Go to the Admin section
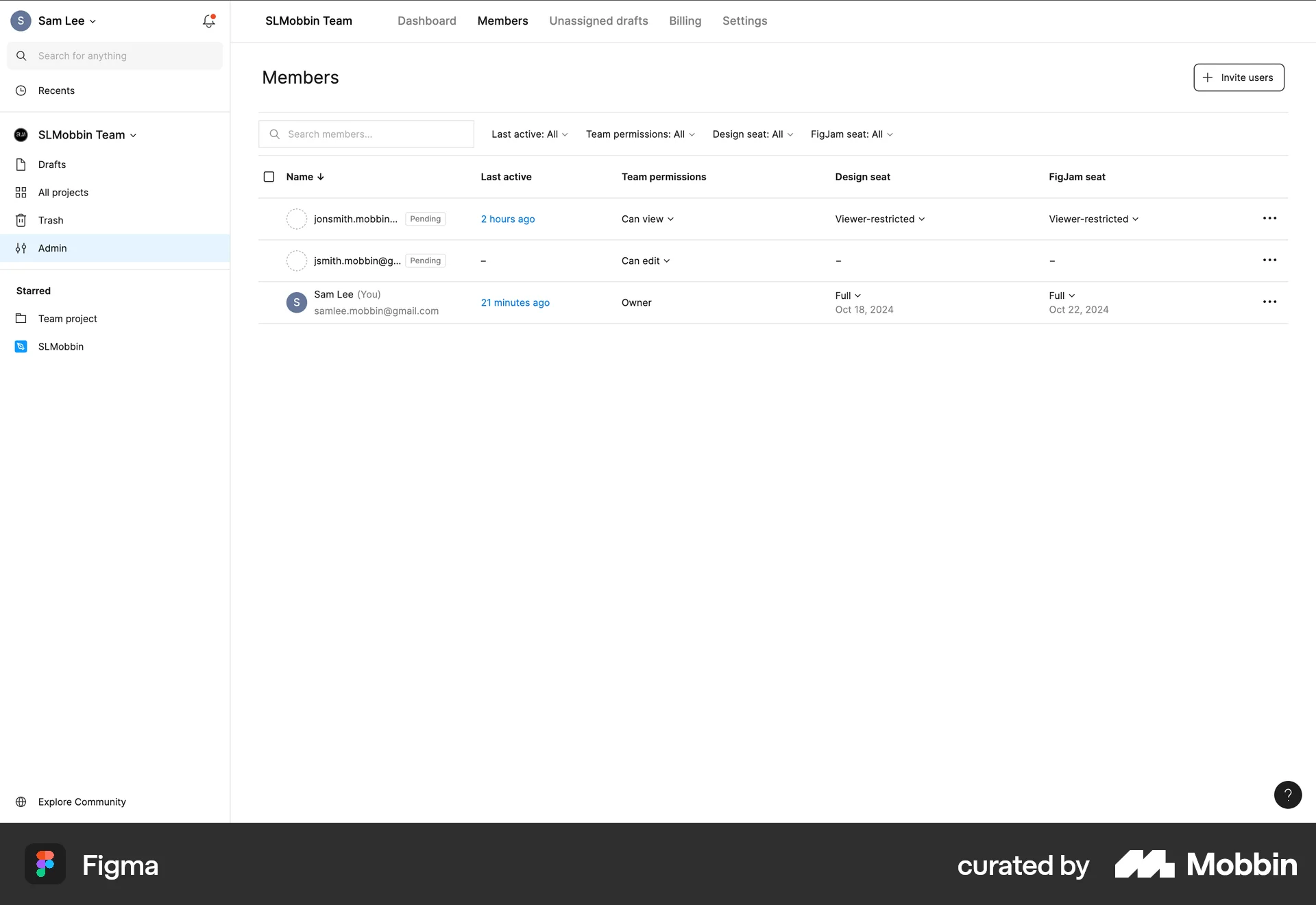Screen dimensions: 1316x905 click(x=52, y=248)
